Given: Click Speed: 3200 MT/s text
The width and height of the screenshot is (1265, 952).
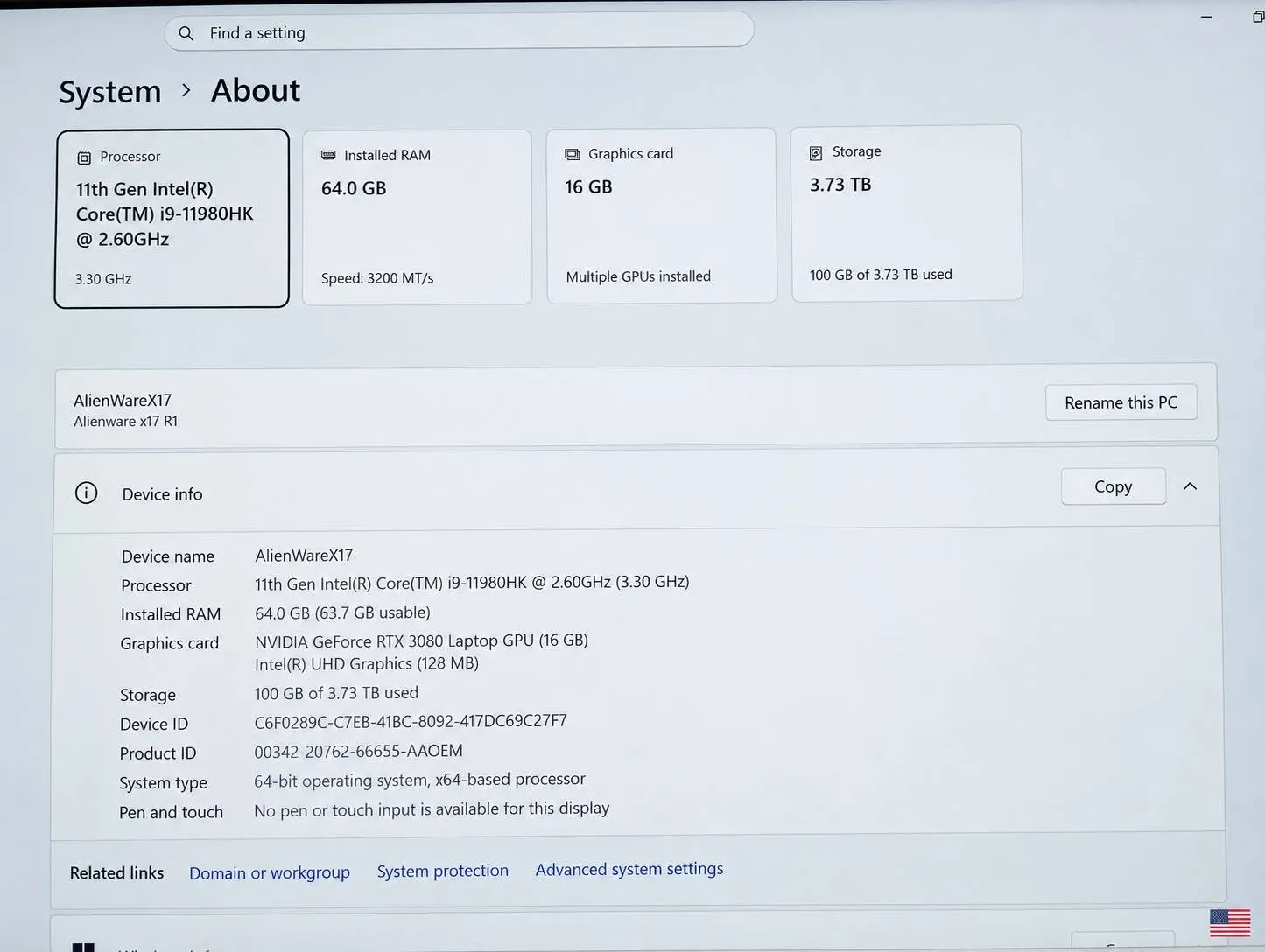Looking at the screenshot, I should 377,278.
